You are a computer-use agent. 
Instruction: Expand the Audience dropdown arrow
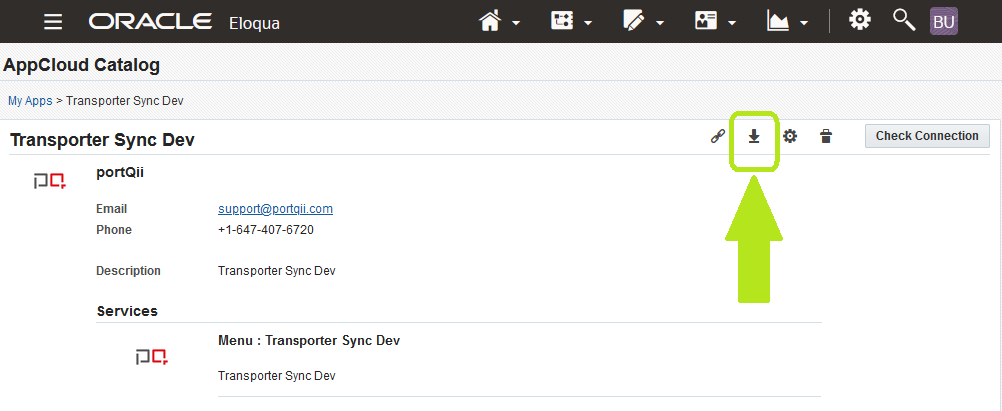(x=732, y=24)
